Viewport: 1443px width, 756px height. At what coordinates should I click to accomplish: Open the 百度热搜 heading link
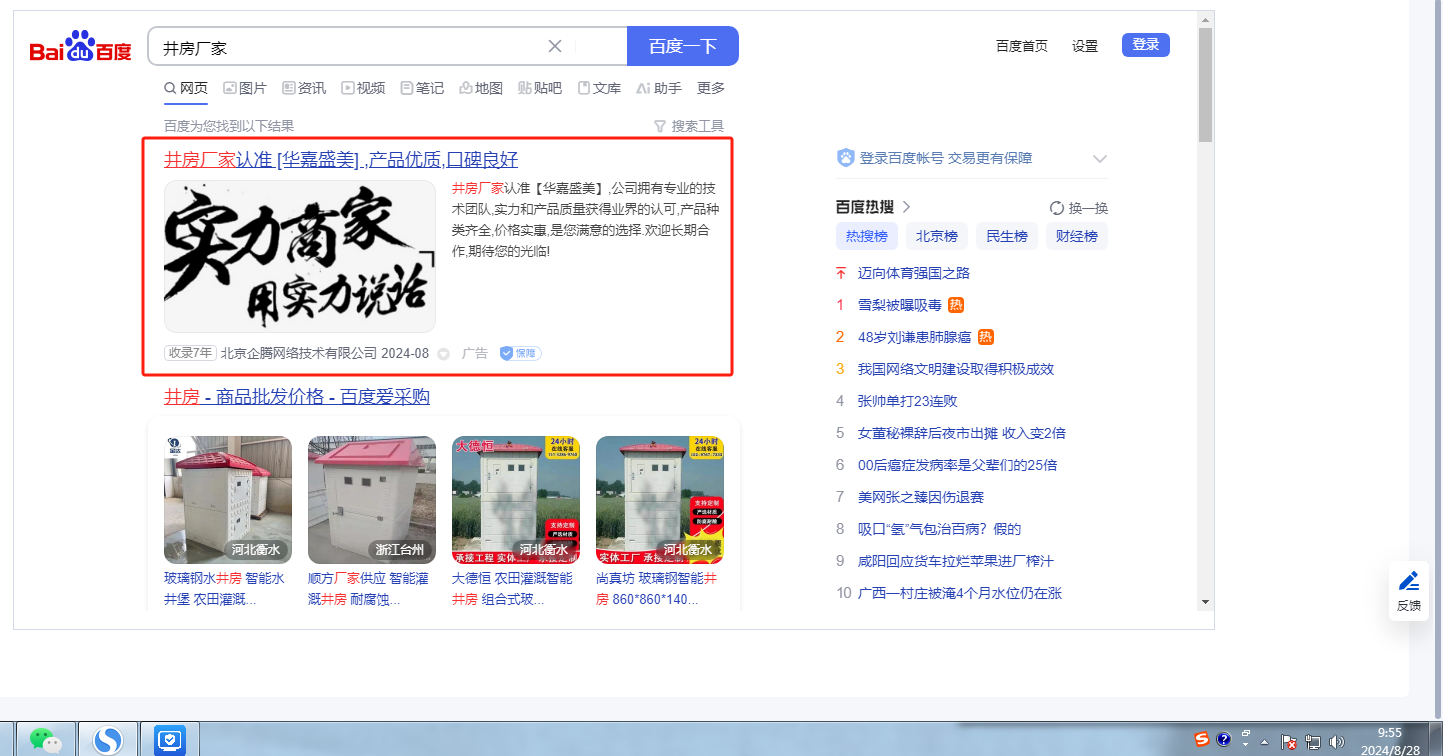pyautogui.click(x=873, y=208)
